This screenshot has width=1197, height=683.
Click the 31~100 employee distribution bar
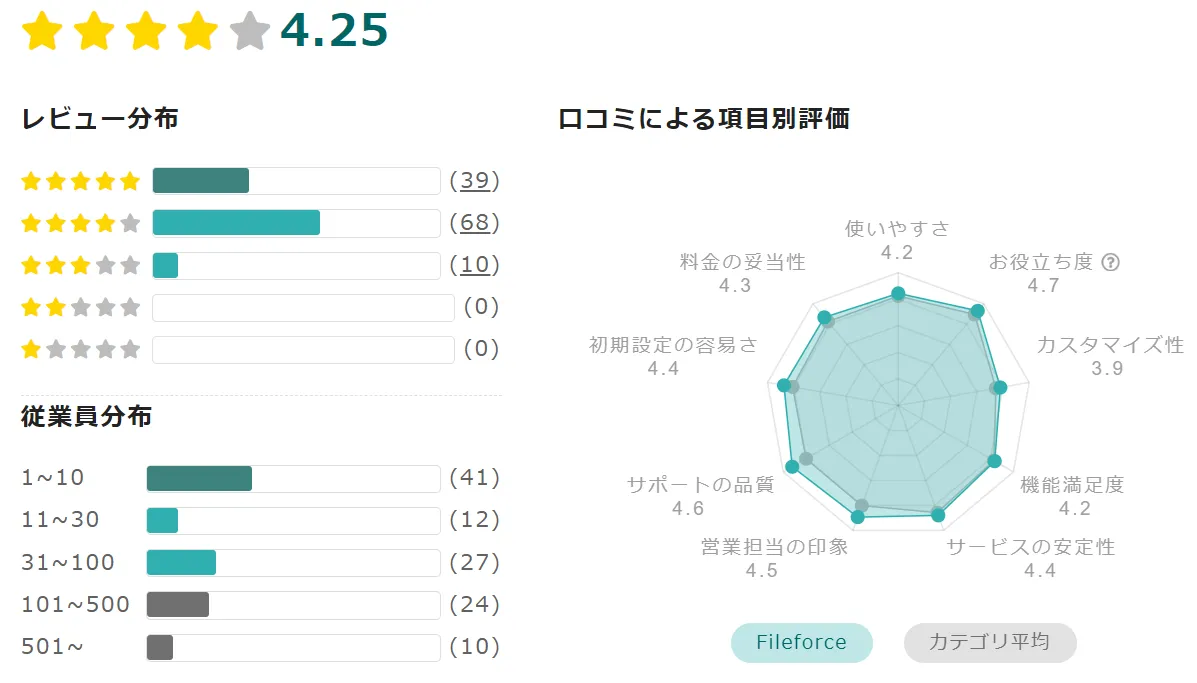point(181,563)
